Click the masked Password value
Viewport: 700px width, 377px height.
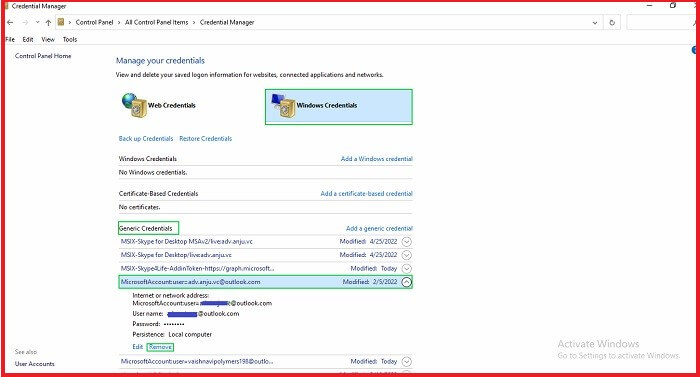(x=174, y=324)
